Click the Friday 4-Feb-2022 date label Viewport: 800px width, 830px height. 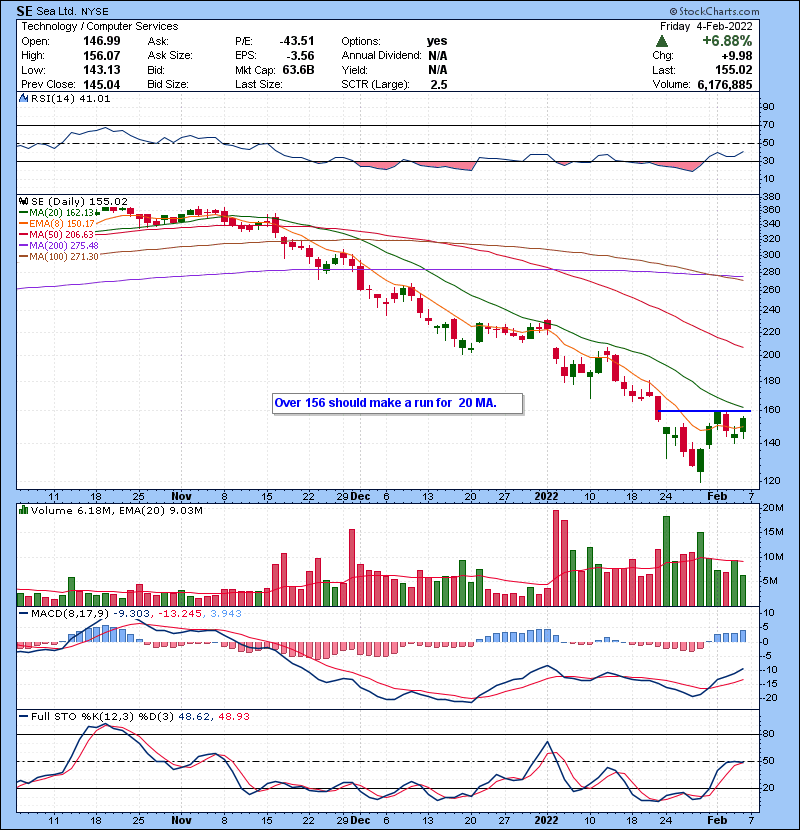pyautogui.click(x=706, y=26)
